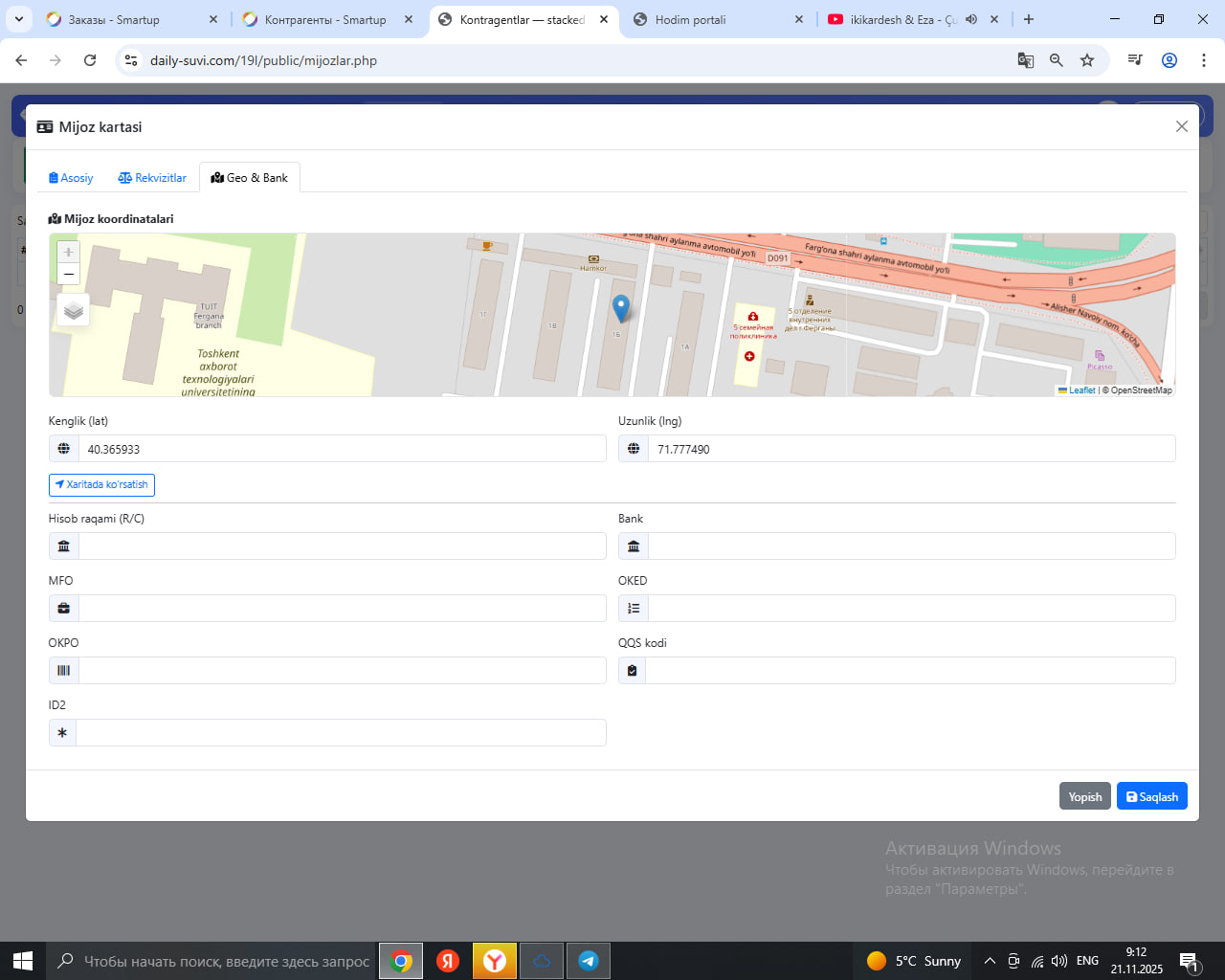Open Yandex Browser from the taskbar
The image size is (1225, 980).
pos(494,961)
